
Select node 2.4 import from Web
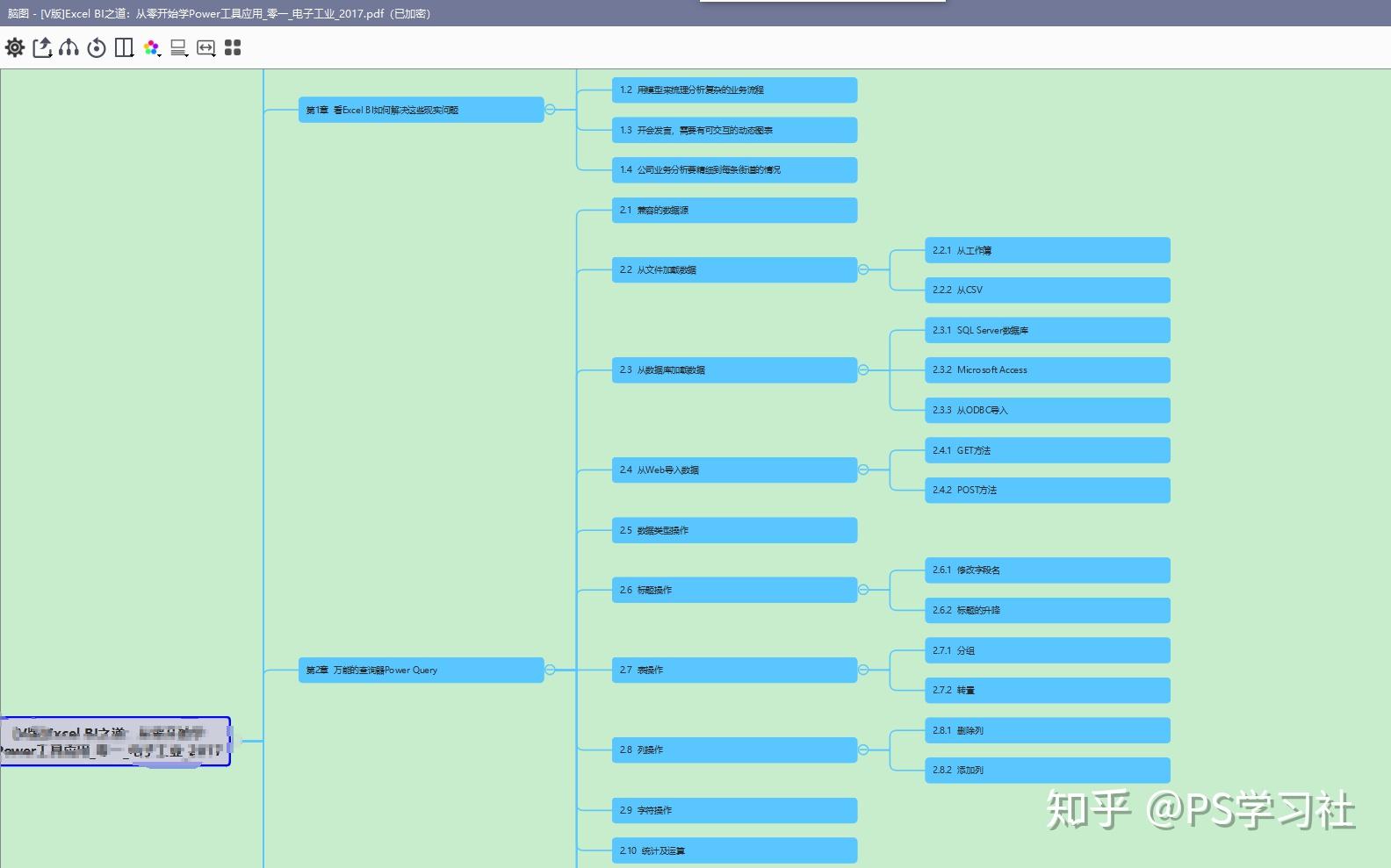734,470
